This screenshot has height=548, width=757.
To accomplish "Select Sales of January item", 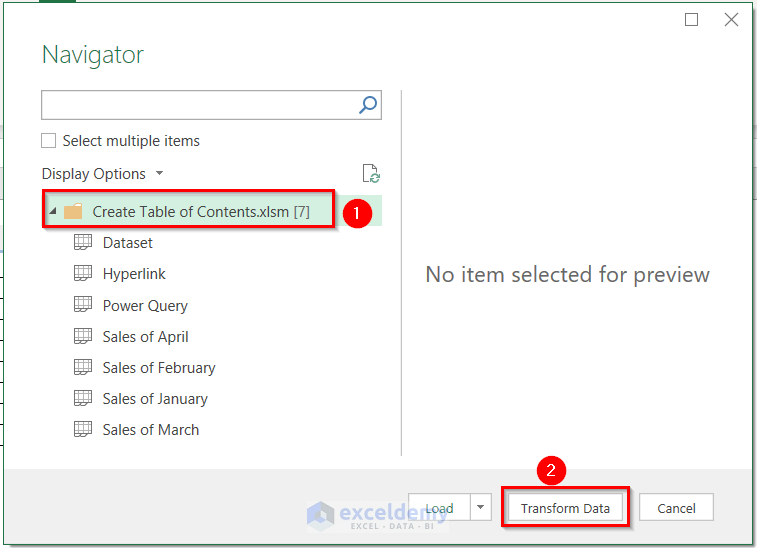I will coord(155,399).
